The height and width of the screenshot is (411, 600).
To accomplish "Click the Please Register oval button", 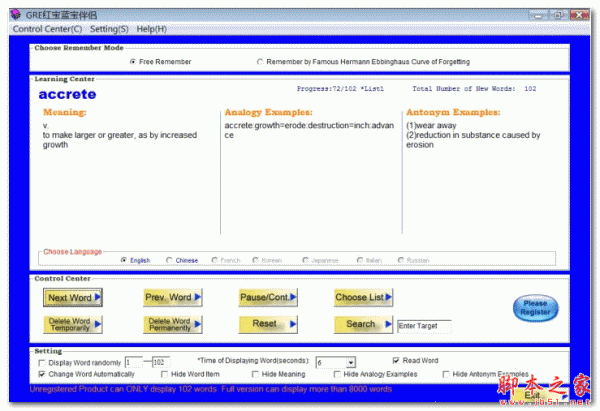I will click(535, 308).
